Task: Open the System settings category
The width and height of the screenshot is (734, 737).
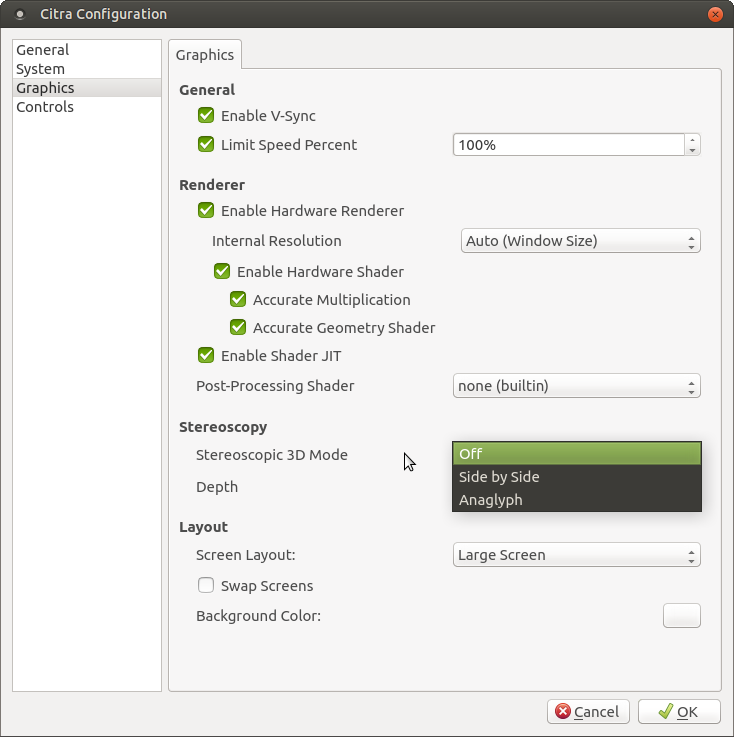Action: pos(86,69)
